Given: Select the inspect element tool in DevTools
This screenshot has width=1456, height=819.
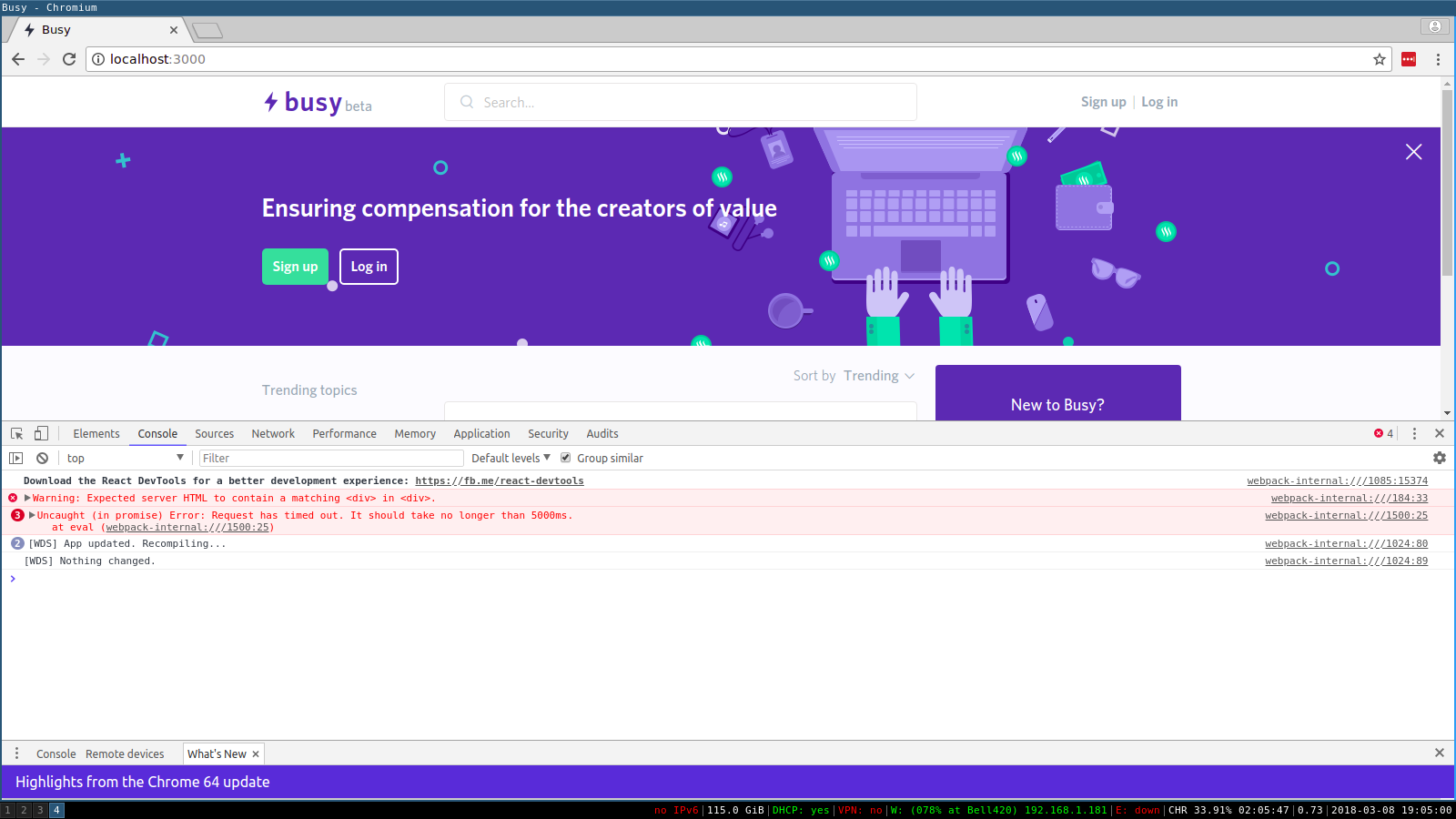Looking at the screenshot, I should [x=15, y=433].
